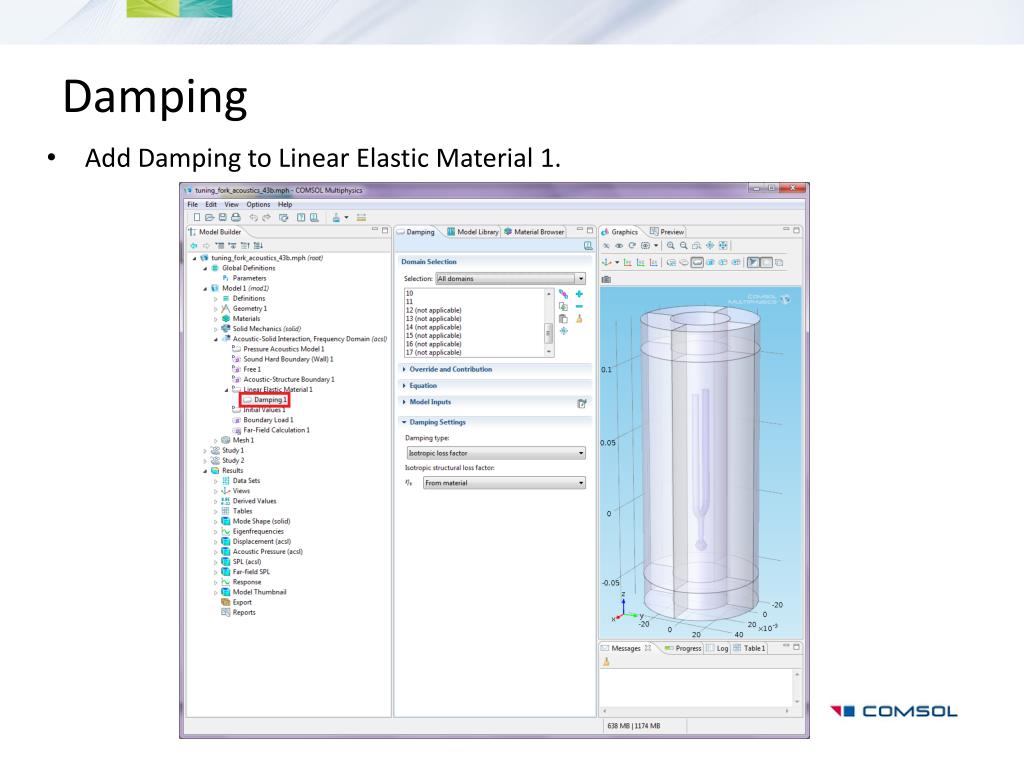Activate the zoom box tool
The width and height of the screenshot is (1024, 768).
coord(697,246)
